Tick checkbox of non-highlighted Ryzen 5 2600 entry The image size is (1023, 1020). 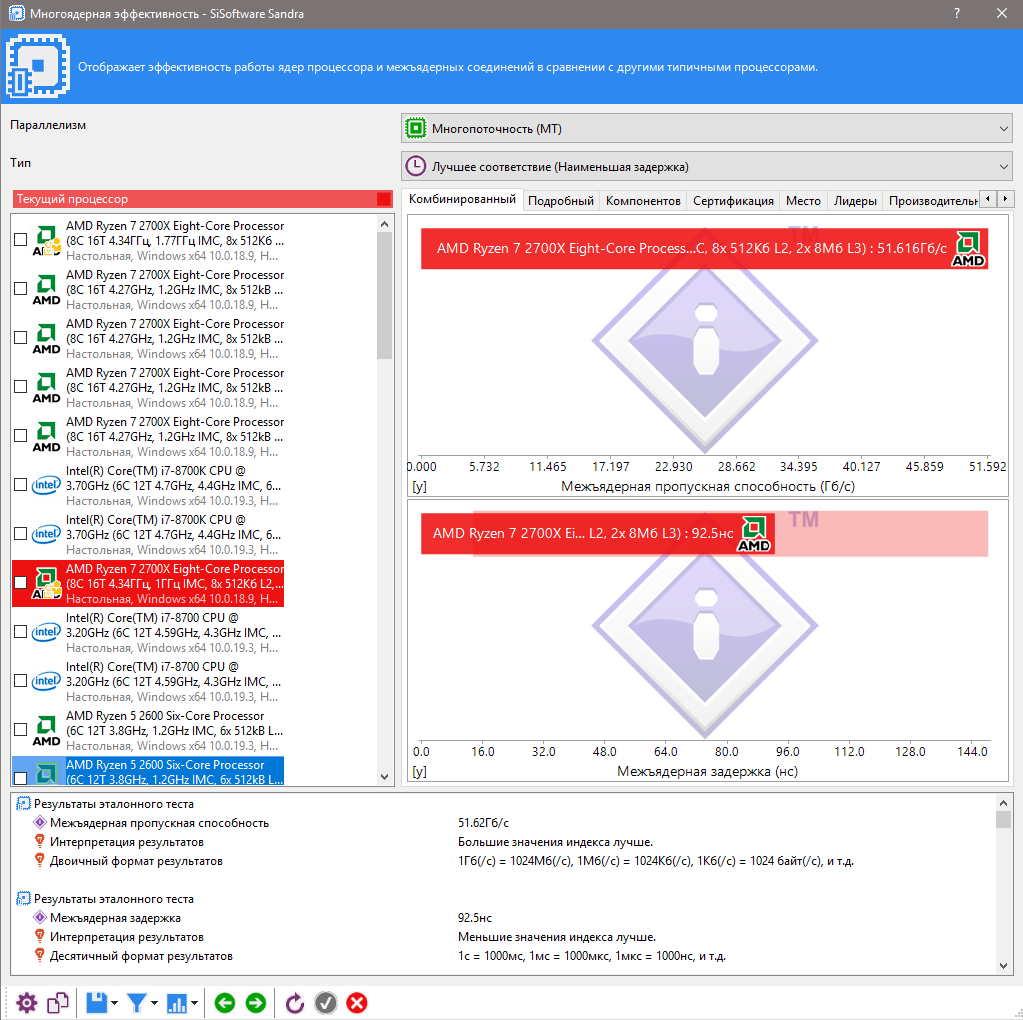click(x=20, y=730)
